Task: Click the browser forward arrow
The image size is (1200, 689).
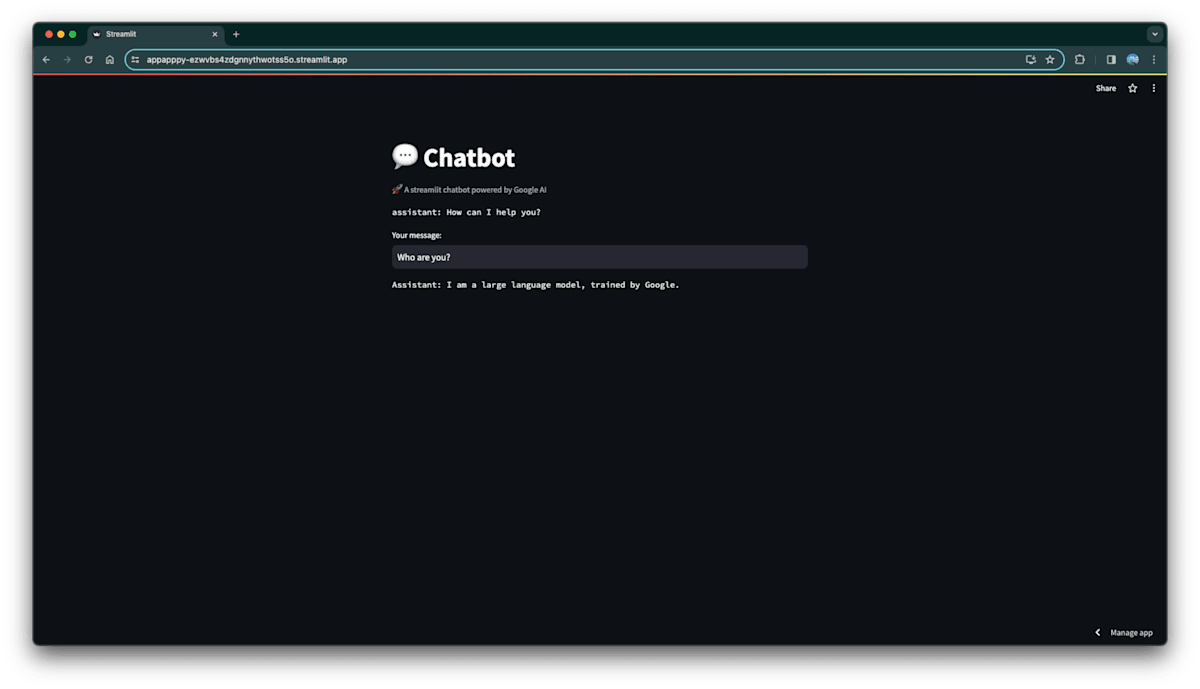Action: pos(67,60)
